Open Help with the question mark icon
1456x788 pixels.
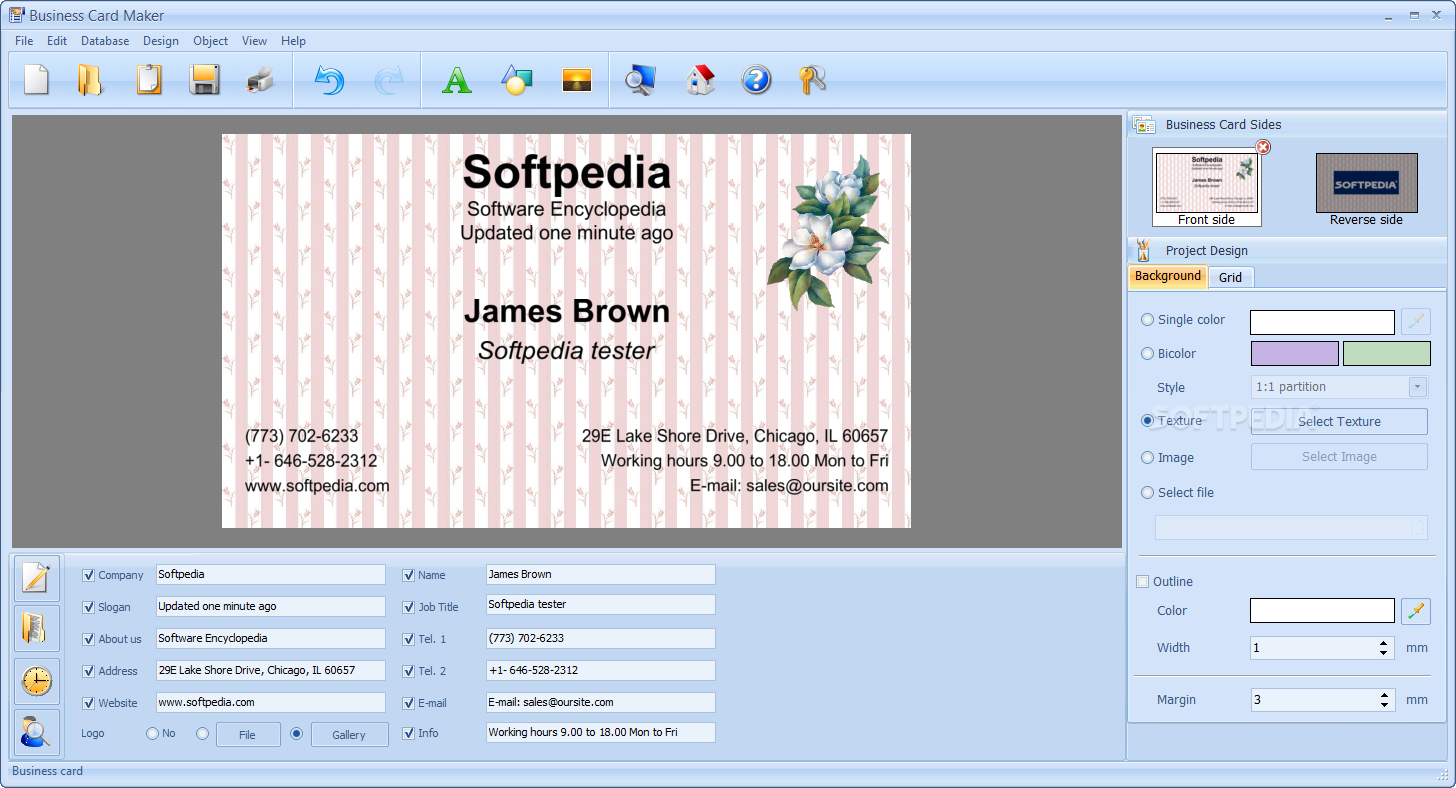tap(756, 80)
